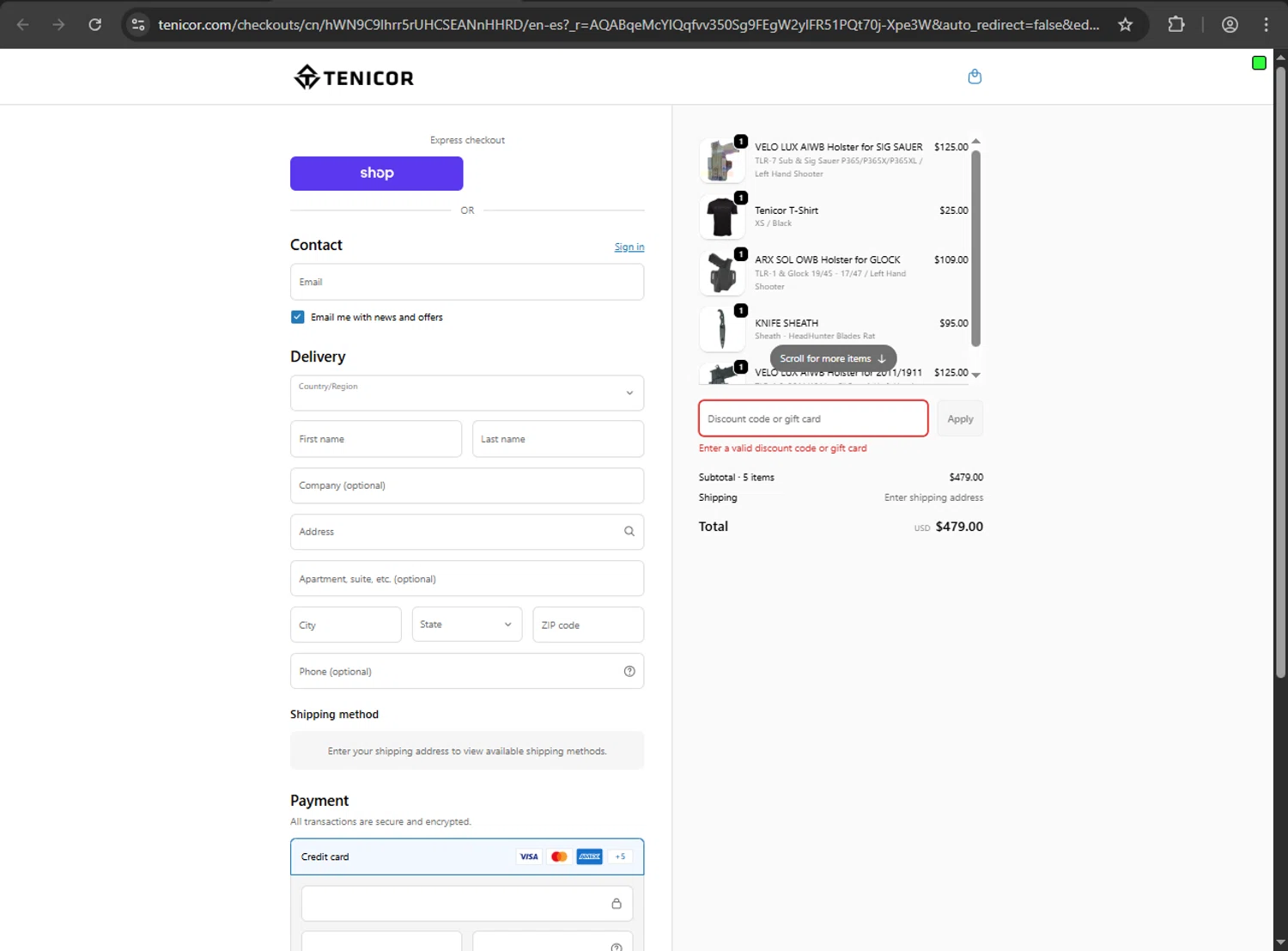Click KNIFE SHEATH product thumbnail

(x=722, y=329)
